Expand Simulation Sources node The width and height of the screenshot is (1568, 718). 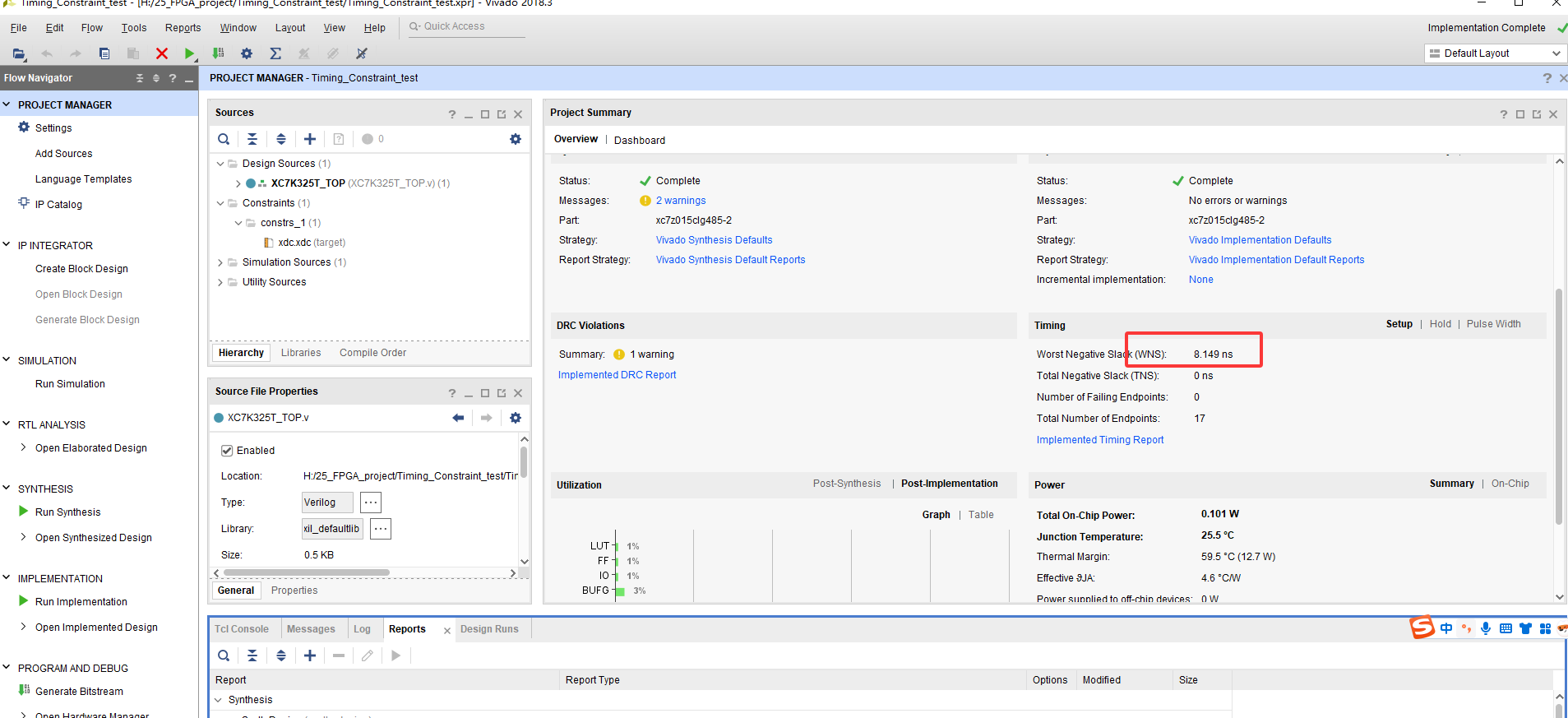pyautogui.click(x=220, y=262)
